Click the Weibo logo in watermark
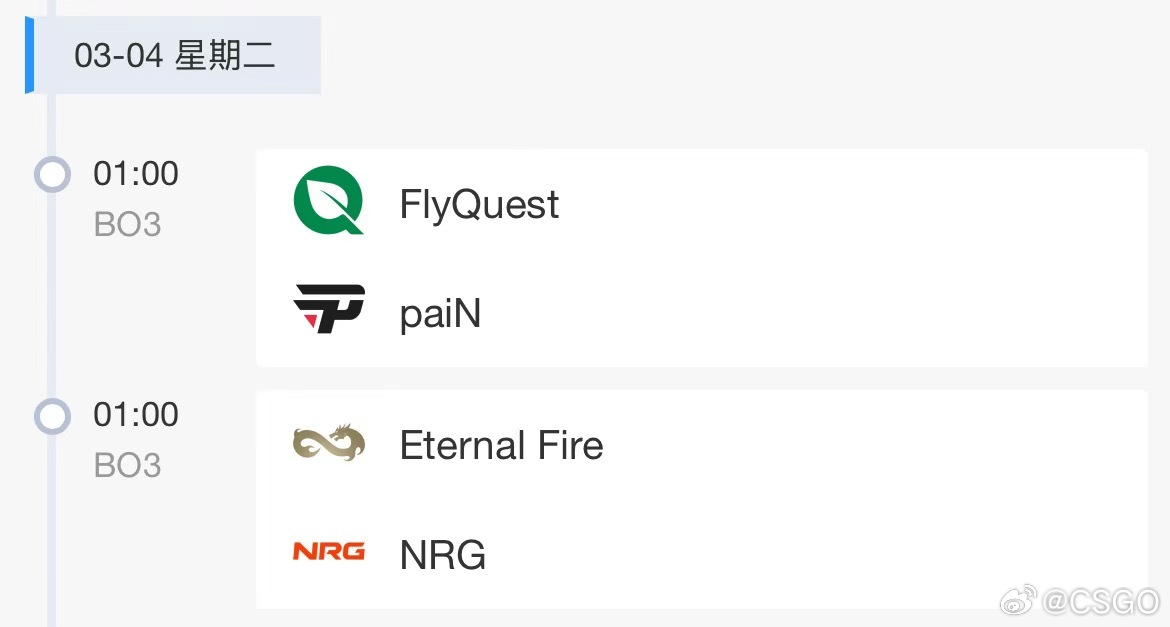The image size is (1170, 627). pos(1019,599)
